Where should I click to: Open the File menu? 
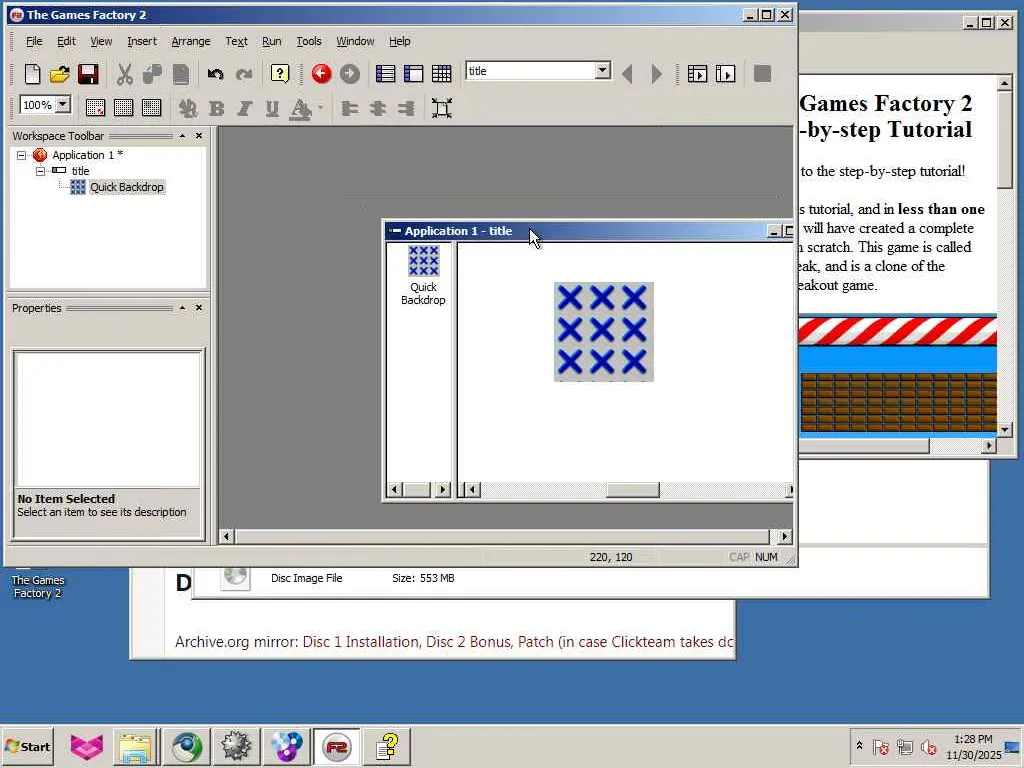click(x=34, y=41)
